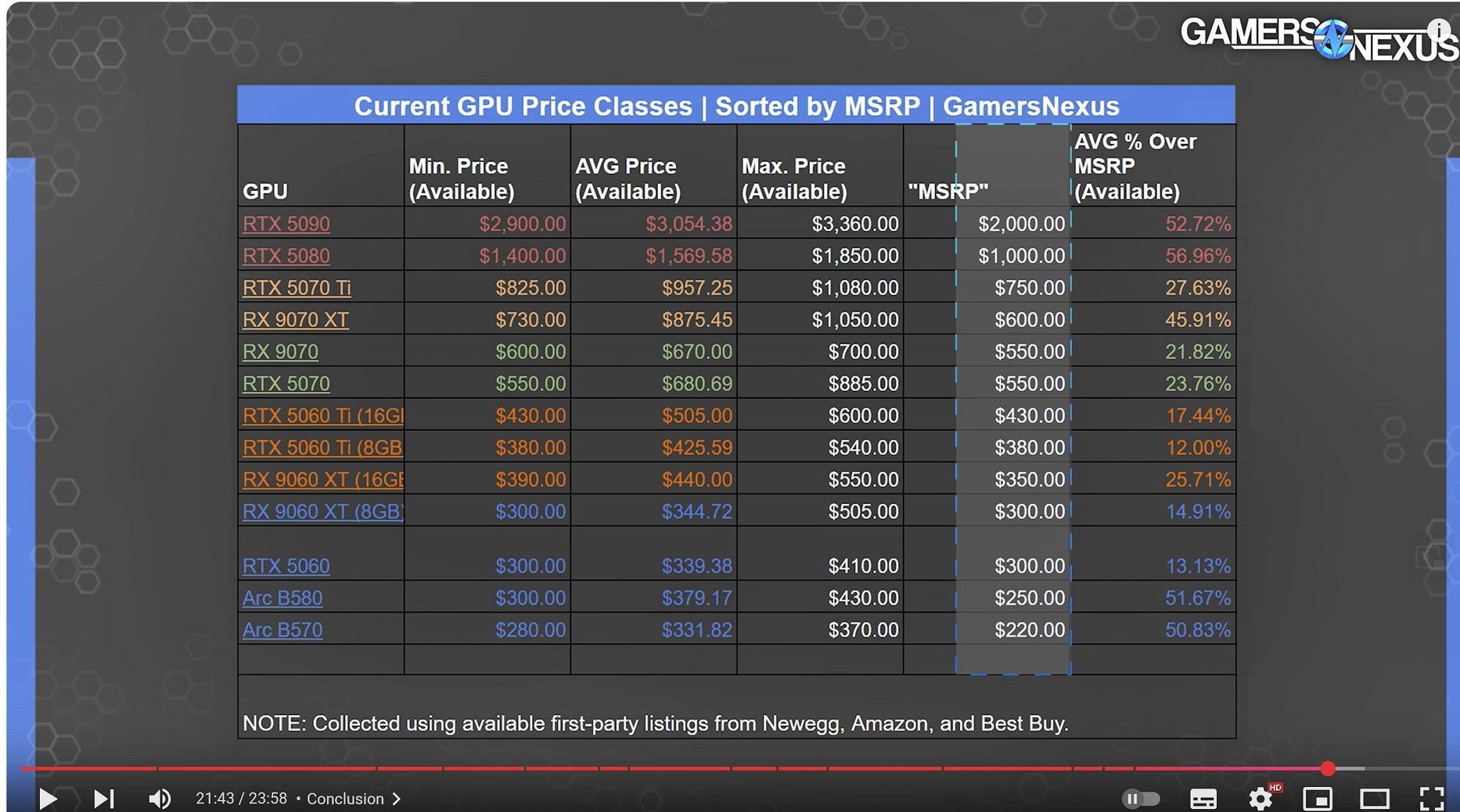The width and height of the screenshot is (1460, 812).
Task: Open the RTX 5090 link
Action: 286,224
